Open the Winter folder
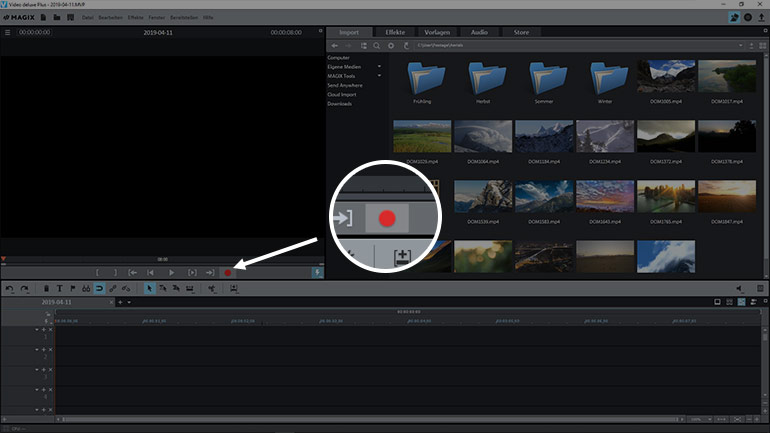Viewport: 770px width, 433px height. tap(605, 81)
